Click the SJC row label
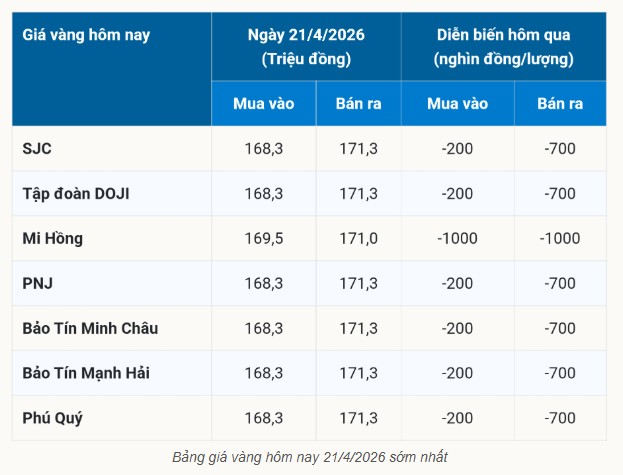The image size is (623, 475). click(x=37, y=148)
